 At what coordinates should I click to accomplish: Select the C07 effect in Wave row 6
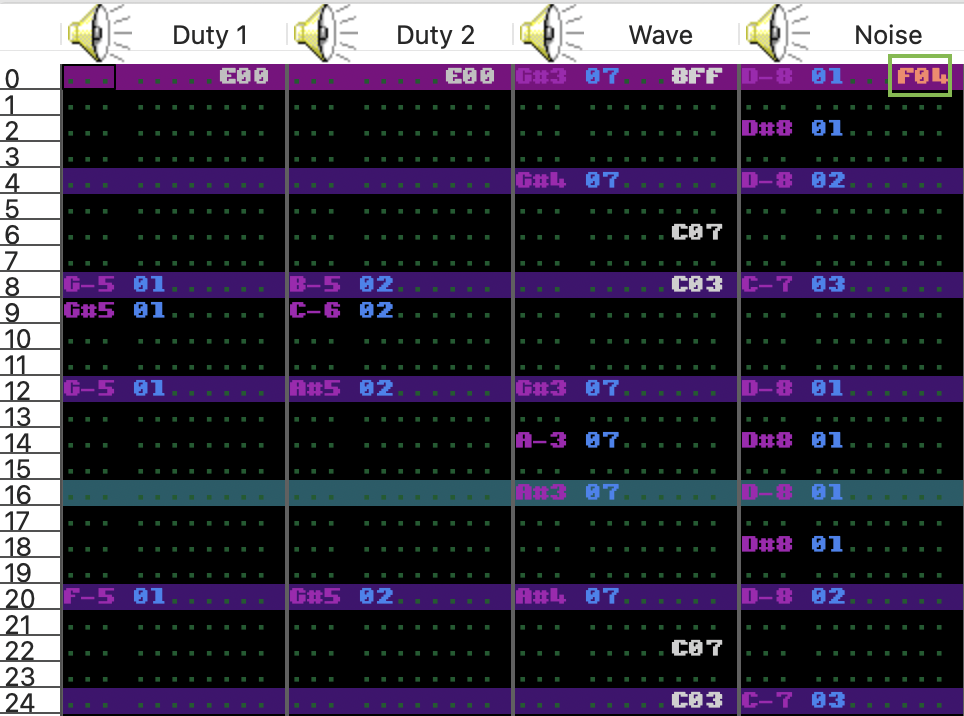pos(697,232)
